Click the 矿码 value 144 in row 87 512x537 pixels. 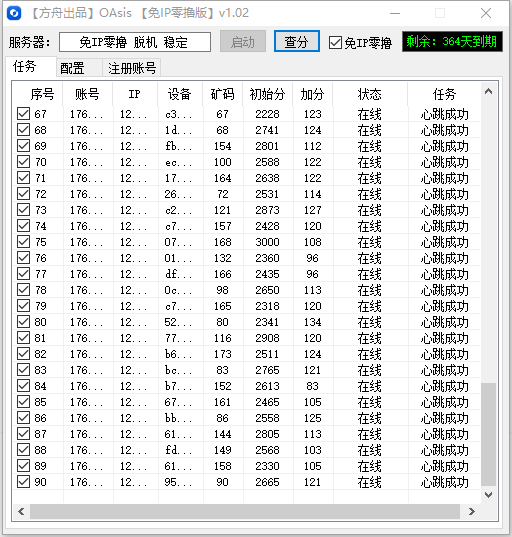[x=223, y=434]
